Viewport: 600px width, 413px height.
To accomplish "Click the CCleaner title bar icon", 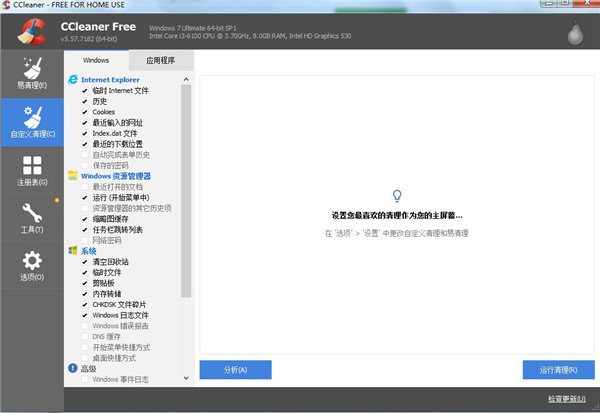I will click(x=6, y=5).
